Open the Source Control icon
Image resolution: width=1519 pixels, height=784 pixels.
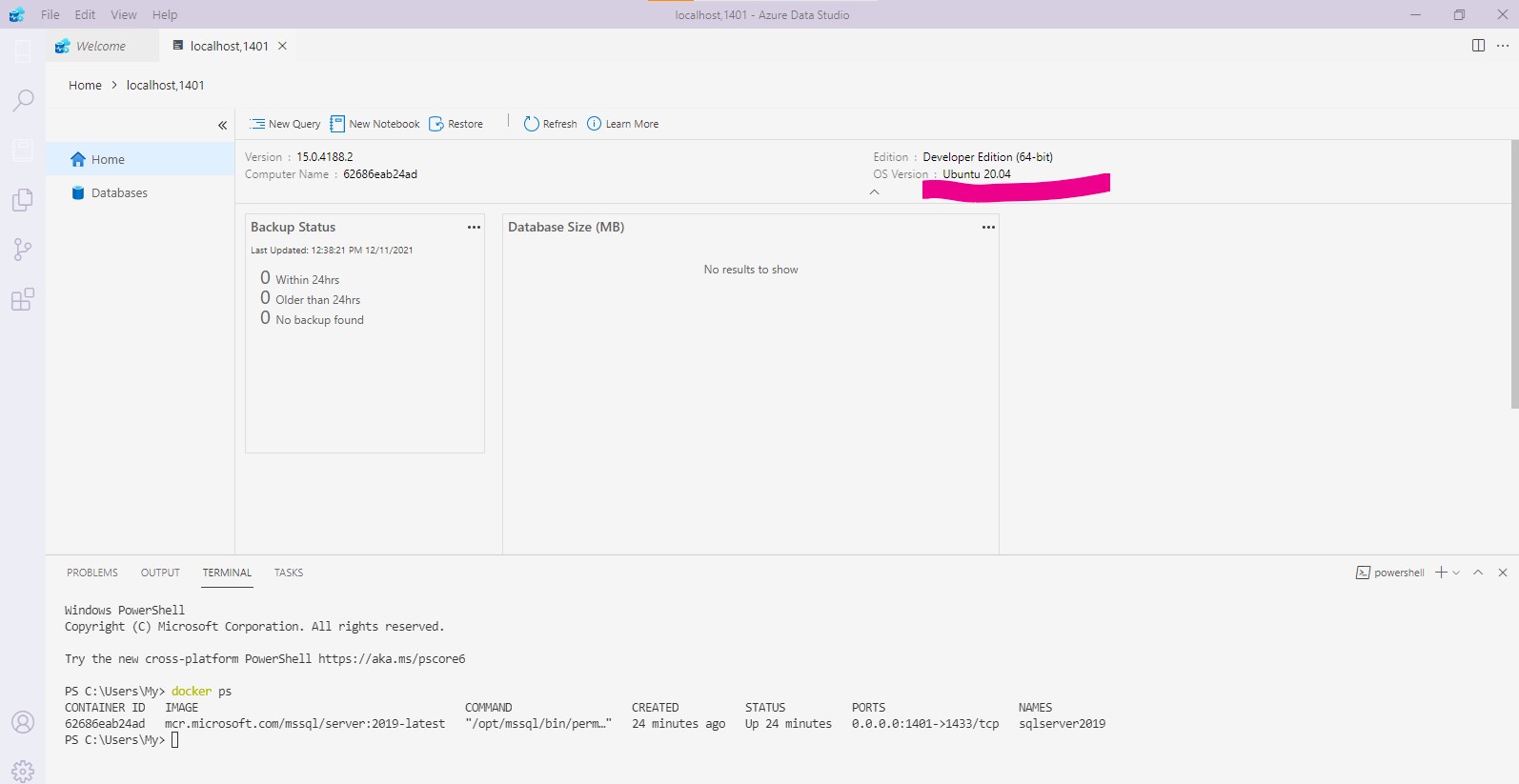(x=23, y=250)
